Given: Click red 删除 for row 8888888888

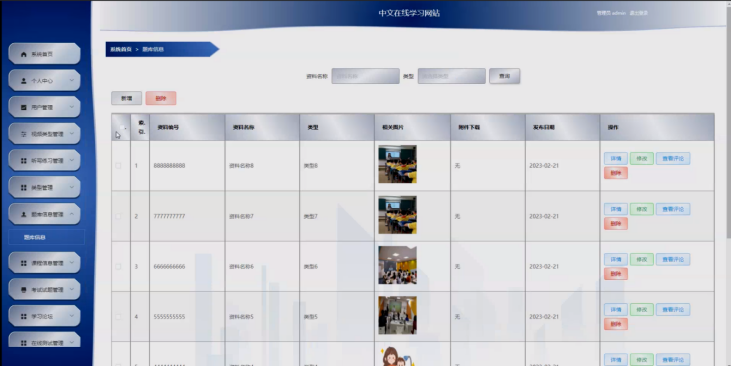Looking at the screenshot, I should click(x=616, y=173).
